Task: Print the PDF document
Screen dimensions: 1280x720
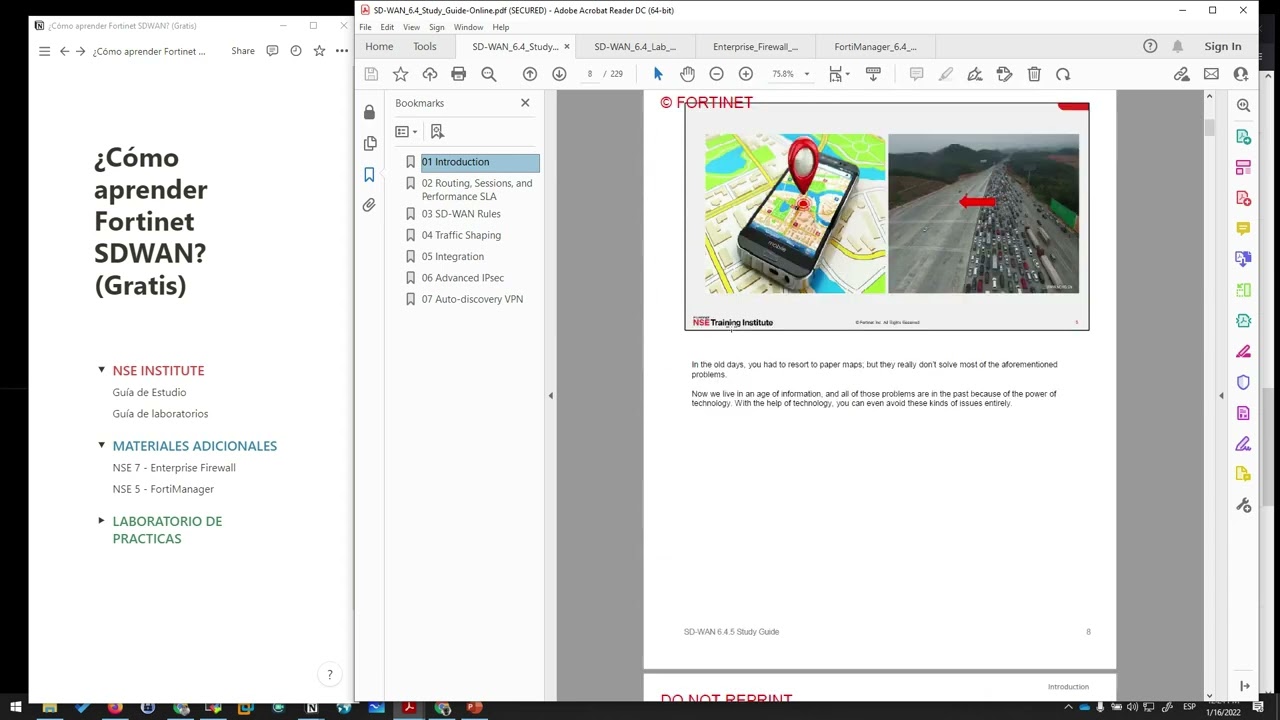Action: 458,74
